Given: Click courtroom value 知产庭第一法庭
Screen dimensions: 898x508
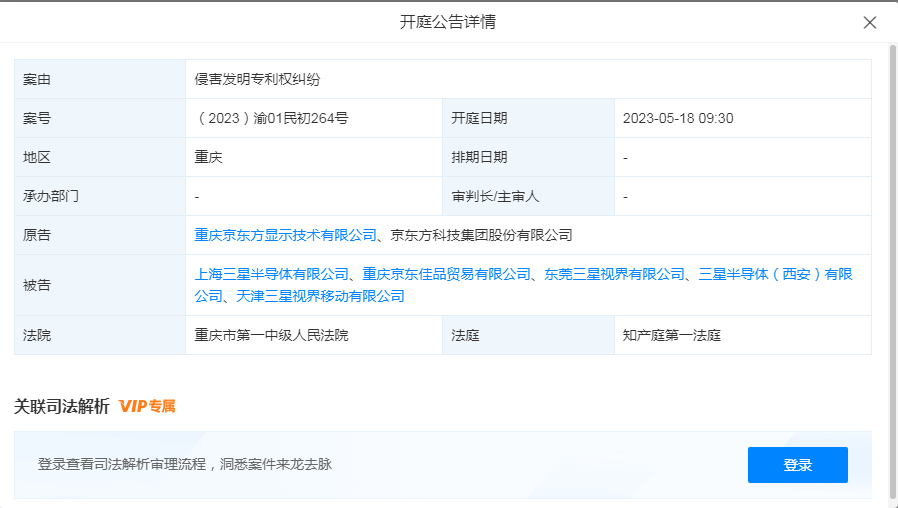Looking at the screenshot, I should click(671, 335).
